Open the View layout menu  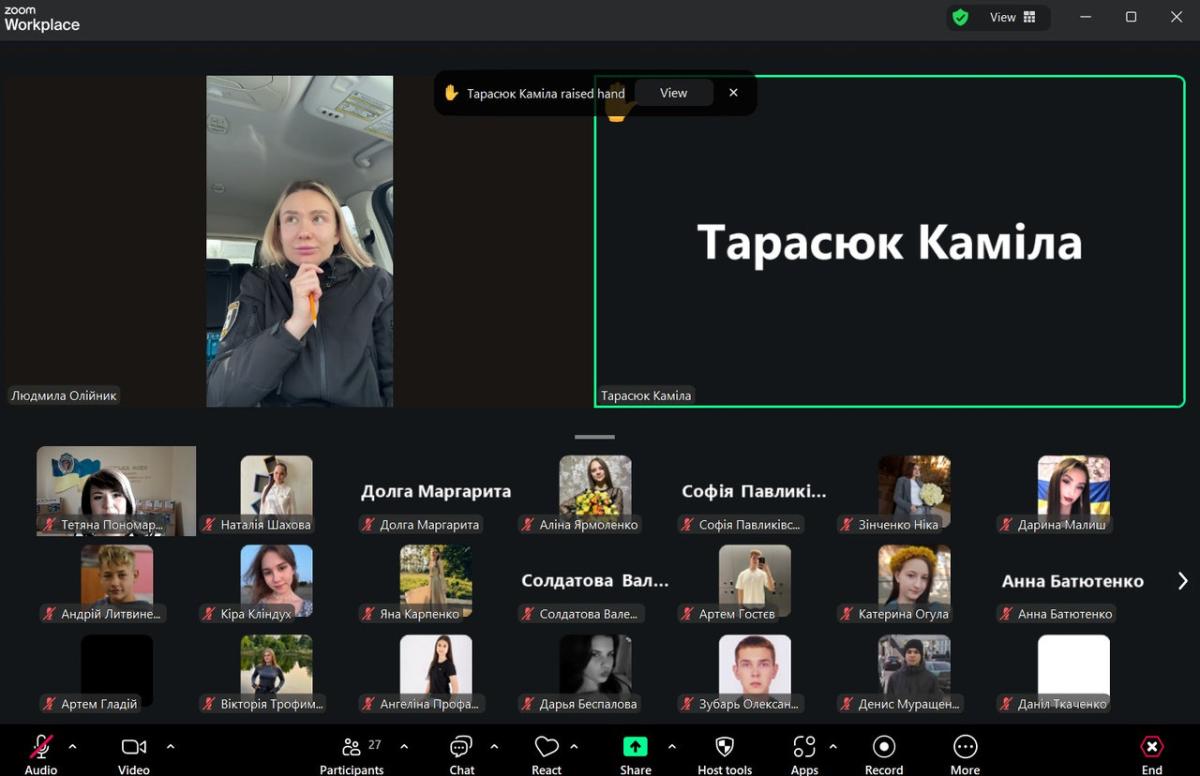pyautogui.click(x=1012, y=17)
